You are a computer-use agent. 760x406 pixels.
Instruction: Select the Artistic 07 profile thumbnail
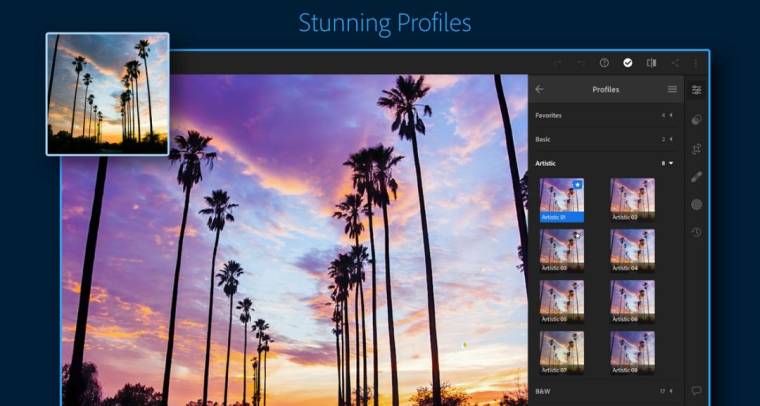tap(562, 351)
